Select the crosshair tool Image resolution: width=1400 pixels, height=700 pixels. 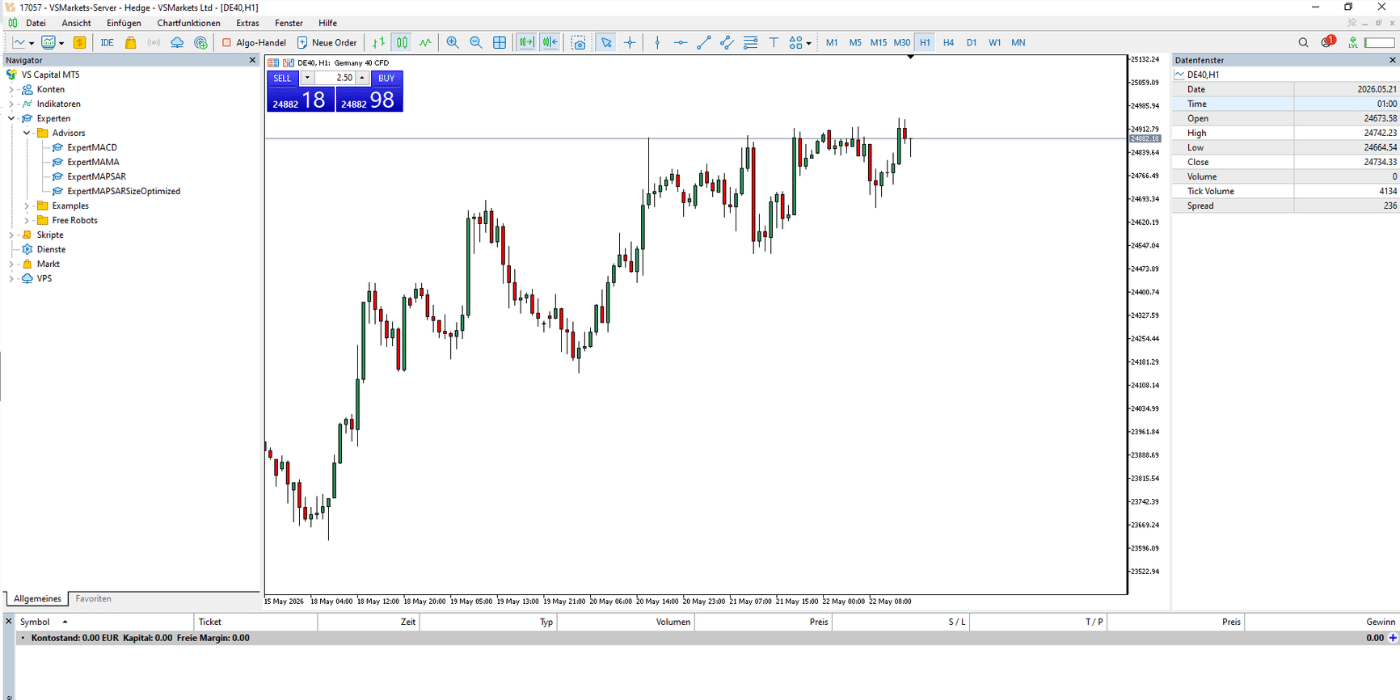pyautogui.click(x=630, y=43)
